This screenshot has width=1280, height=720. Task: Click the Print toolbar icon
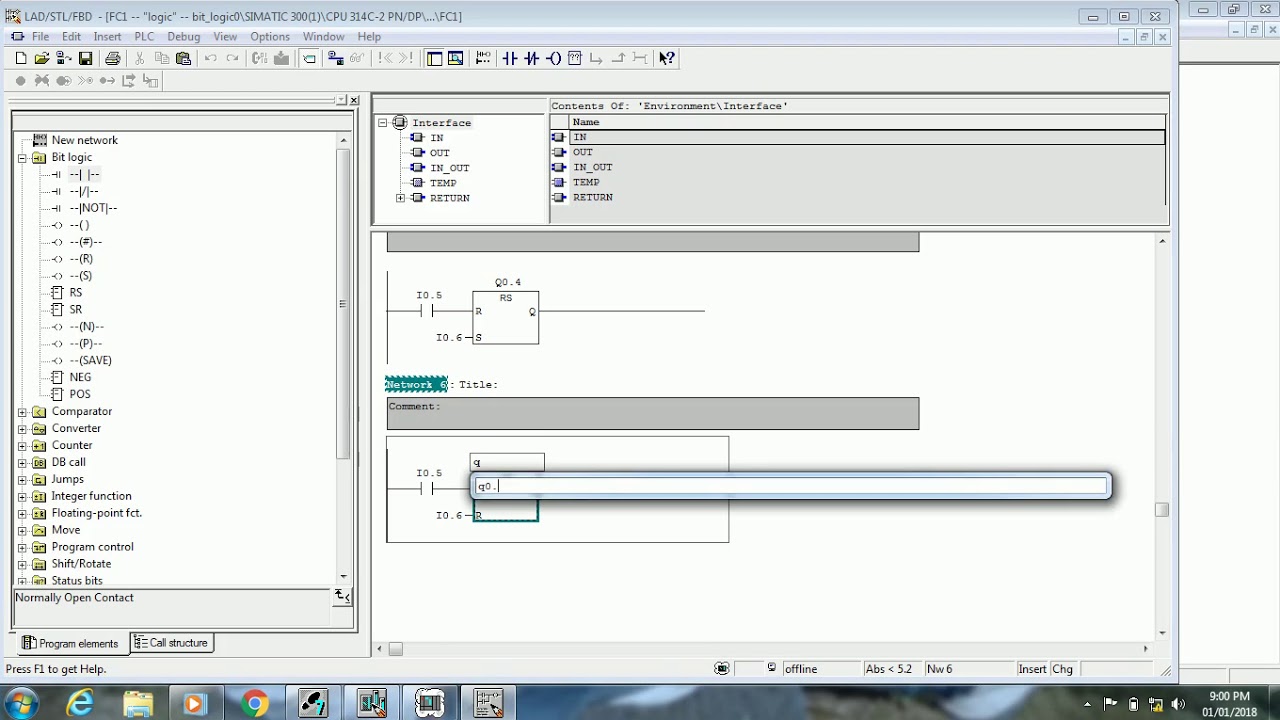point(112,58)
